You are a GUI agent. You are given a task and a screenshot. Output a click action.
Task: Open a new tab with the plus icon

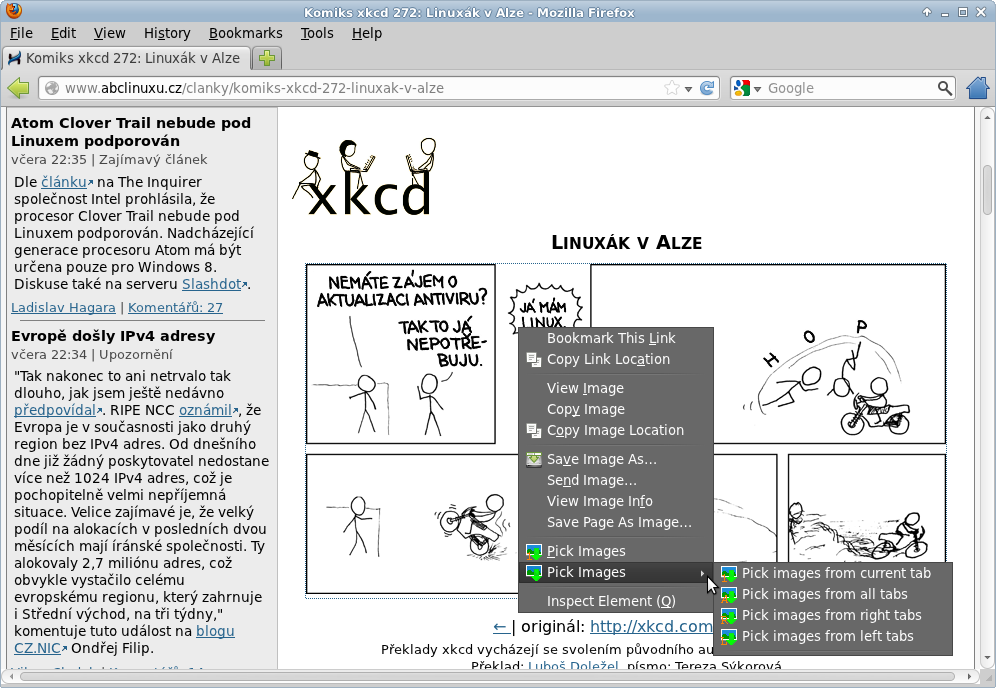[267, 58]
